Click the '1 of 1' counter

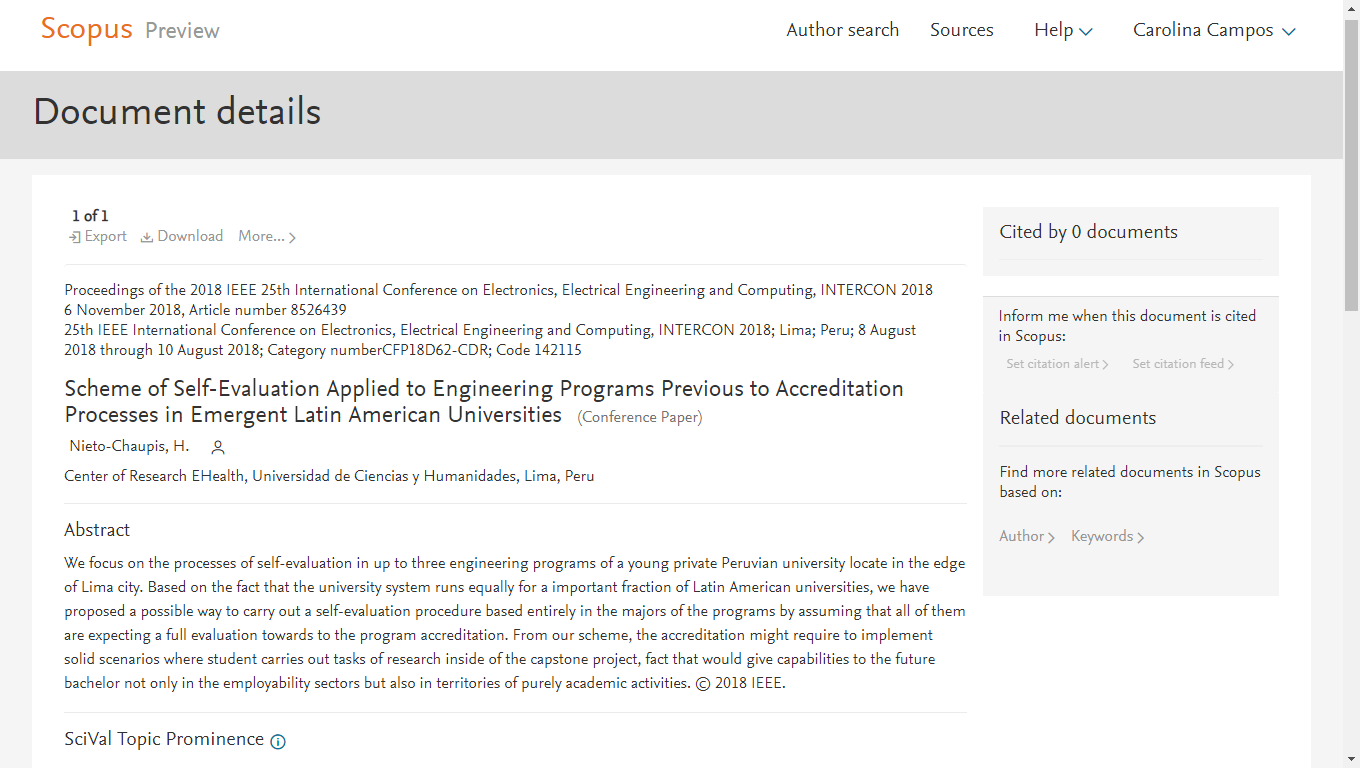click(90, 216)
